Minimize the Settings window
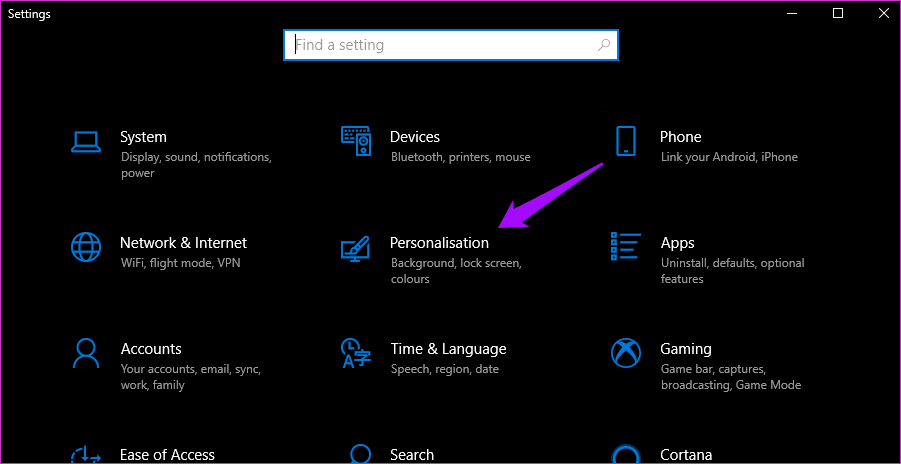Image resolution: width=901 pixels, height=464 pixels. (x=794, y=14)
